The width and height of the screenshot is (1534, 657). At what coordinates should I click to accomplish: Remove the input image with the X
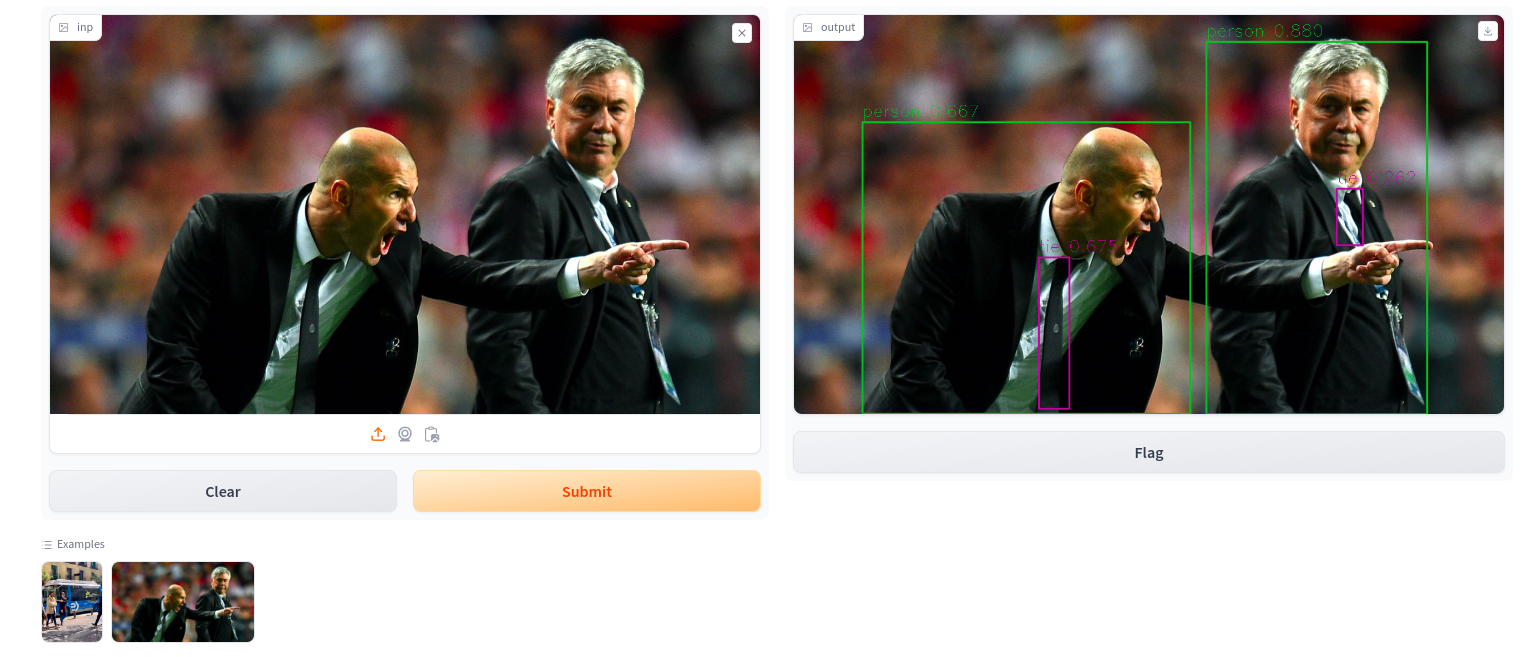(742, 33)
